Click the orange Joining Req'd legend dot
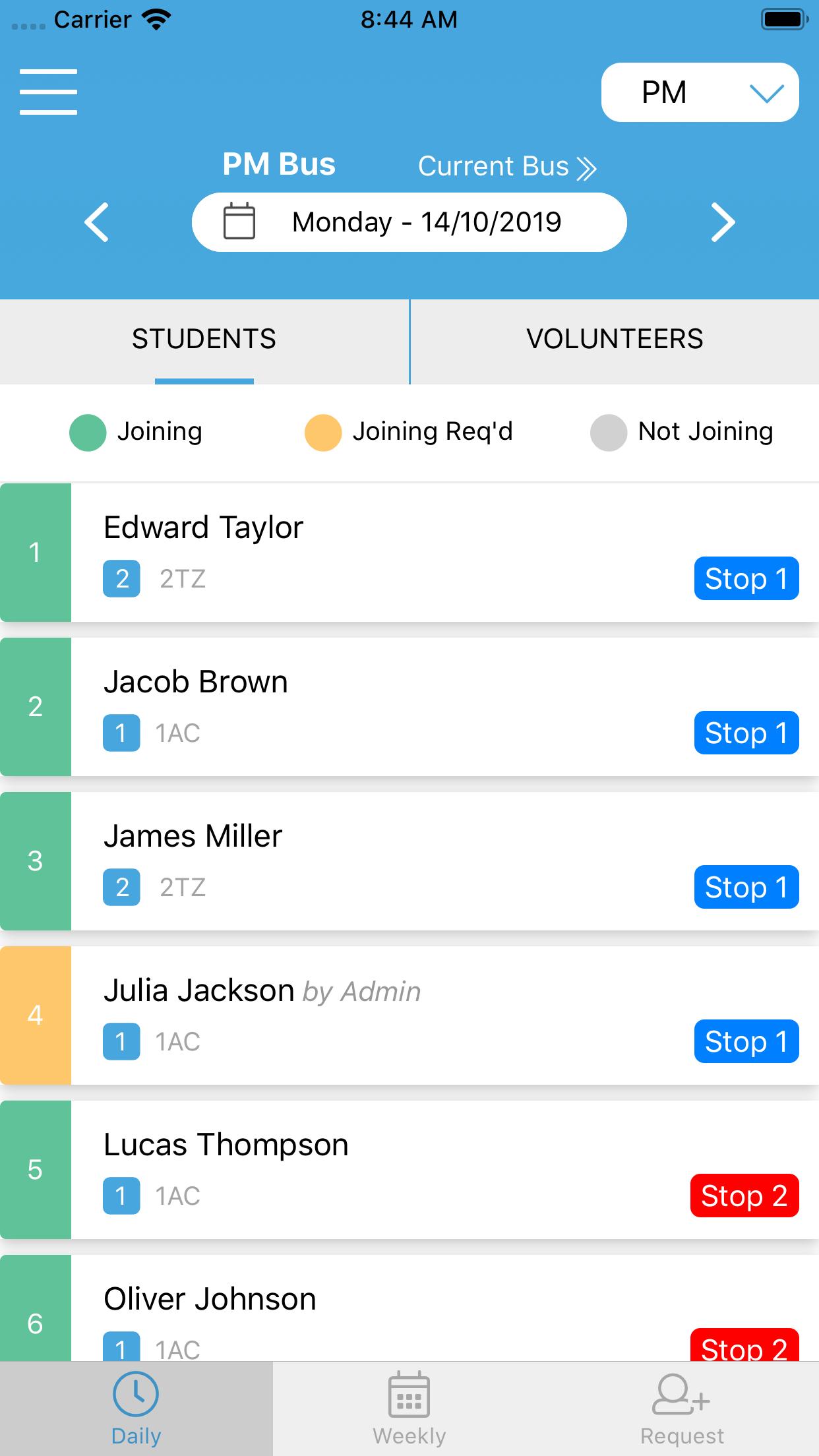This screenshot has height=1456, width=819. click(x=323, y=433)
